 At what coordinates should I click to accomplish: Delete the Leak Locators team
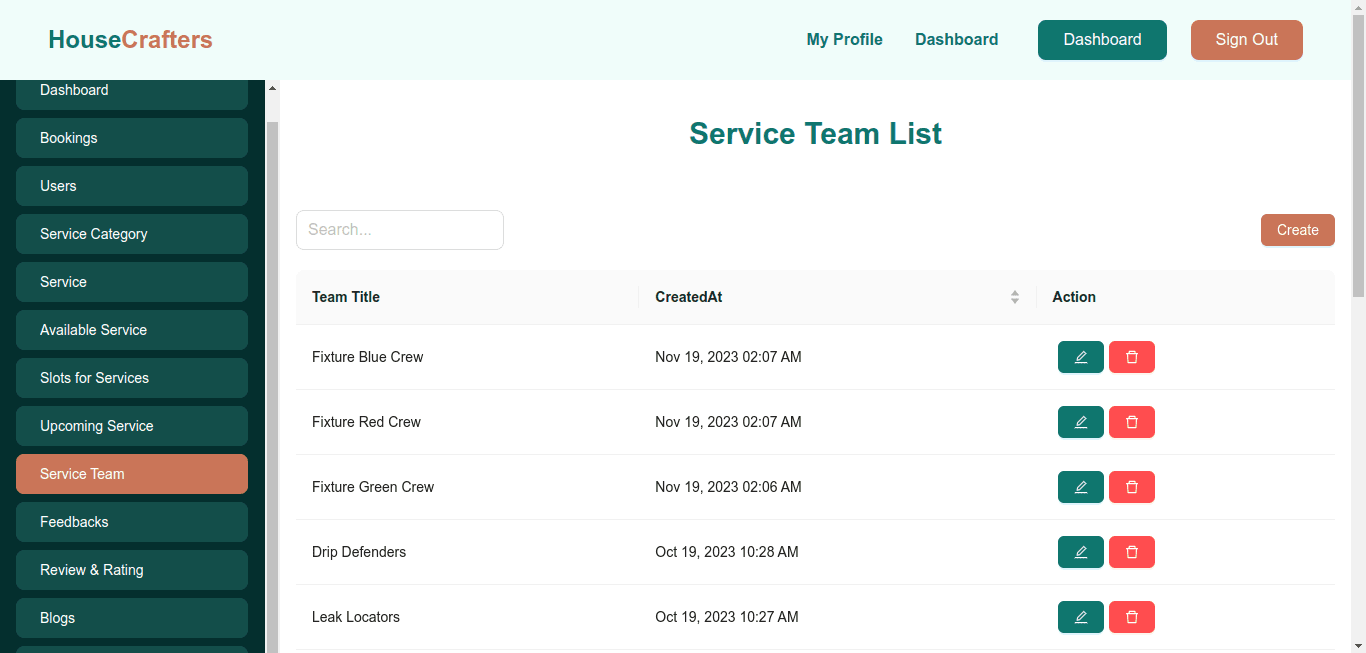coord(1131,617)
